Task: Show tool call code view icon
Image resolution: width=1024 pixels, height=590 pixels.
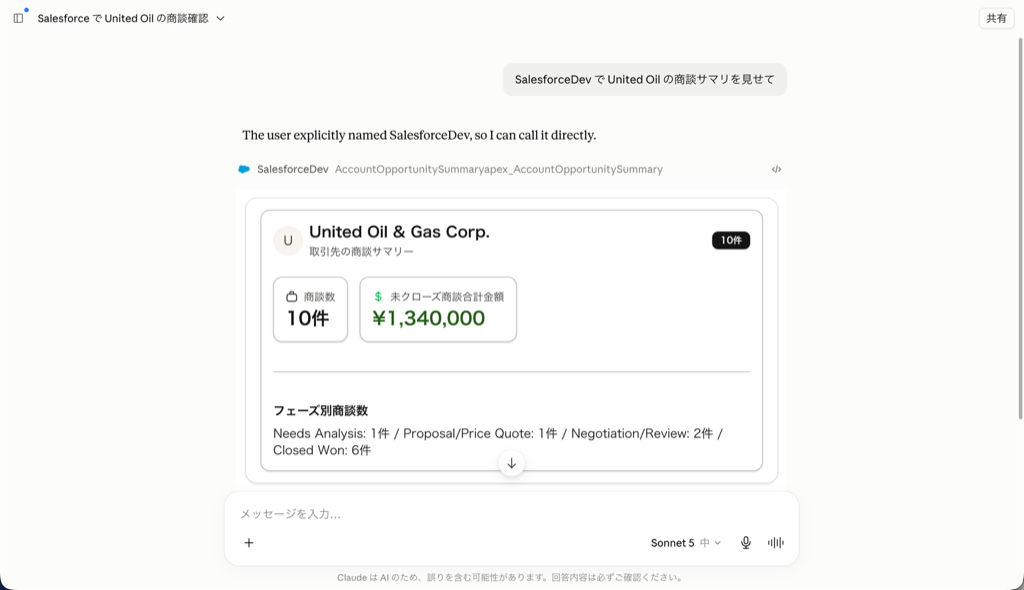Action: pyautogui.click(x=776, y=169)
